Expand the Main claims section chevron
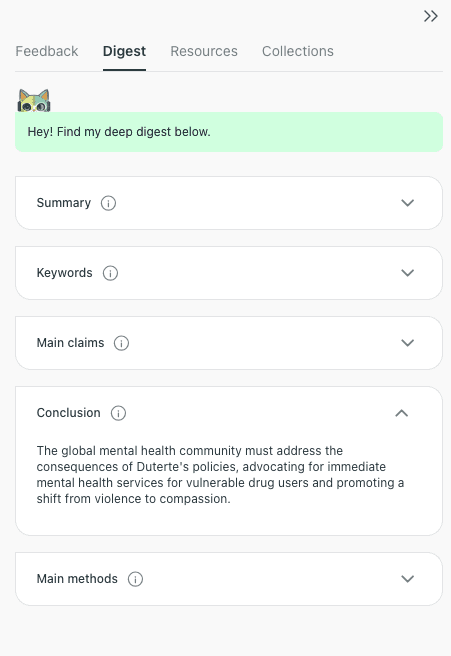 pos(407,343)
